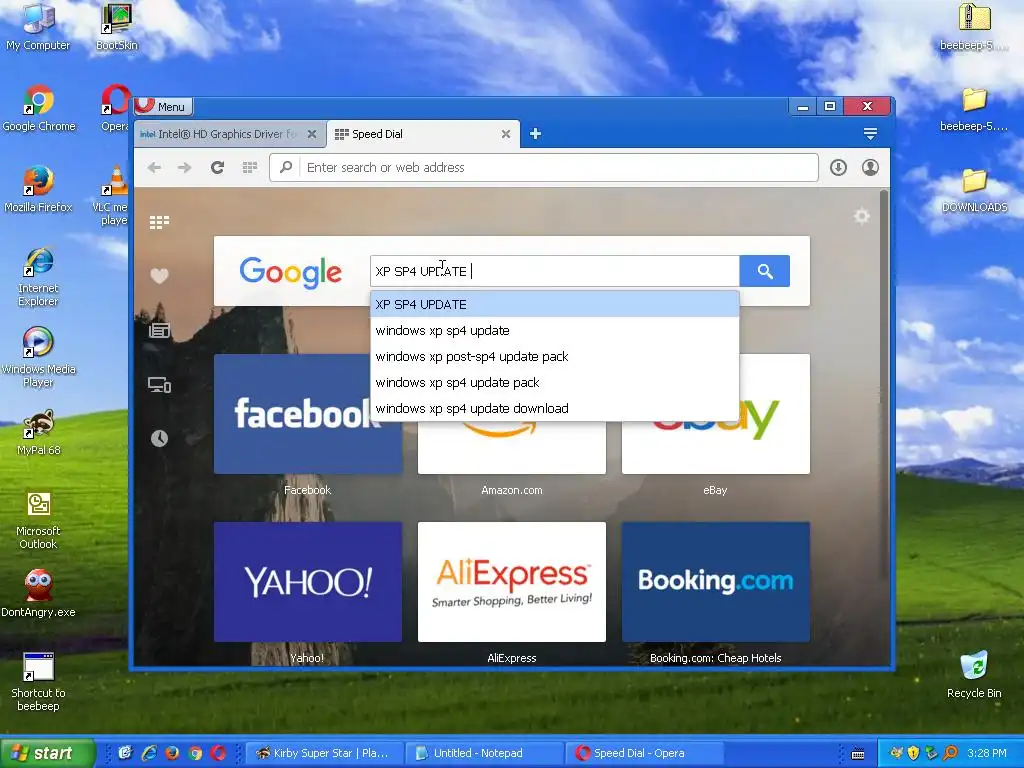Open the user account icon in Opera
Screen dimensions: 1024x768
[871, 168]
